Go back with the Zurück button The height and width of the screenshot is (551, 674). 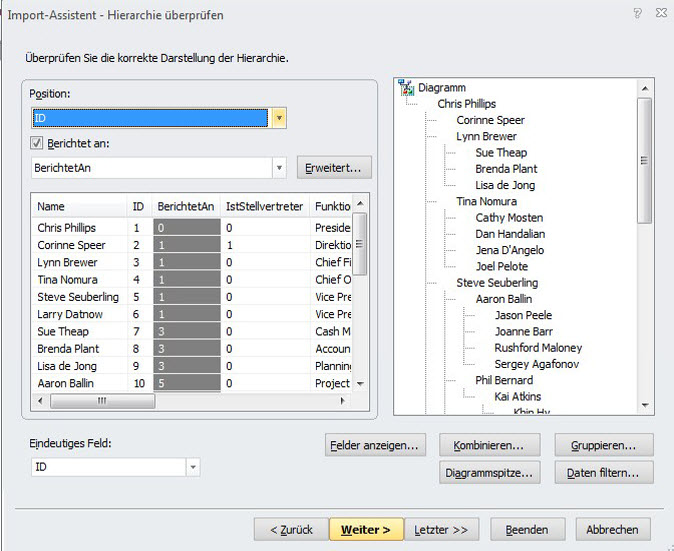click(x=291, y=529)
